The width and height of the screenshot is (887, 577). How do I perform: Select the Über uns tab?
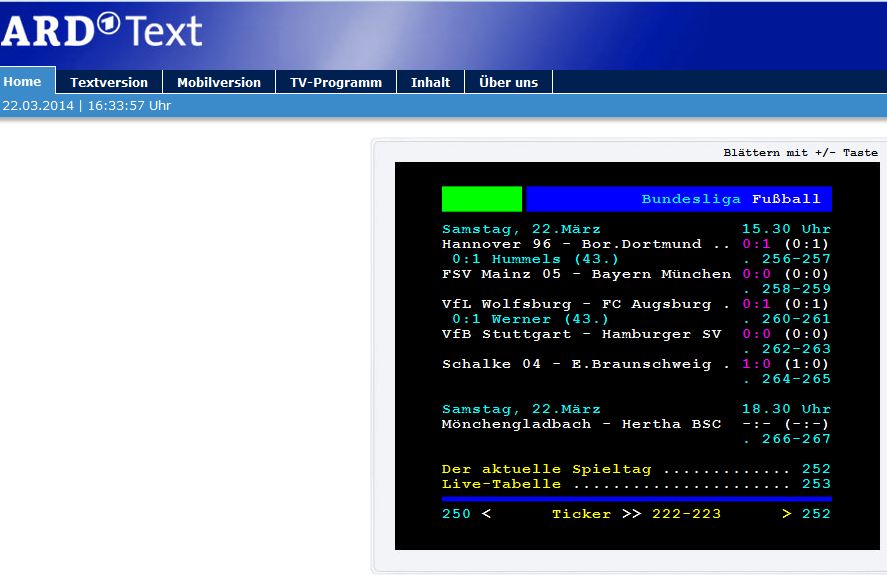[508, 82]
